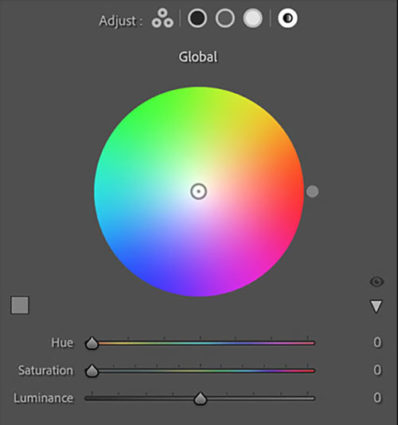Click the Hue value field
Screen dimensions: 398x425
click(x=377, y=342)
